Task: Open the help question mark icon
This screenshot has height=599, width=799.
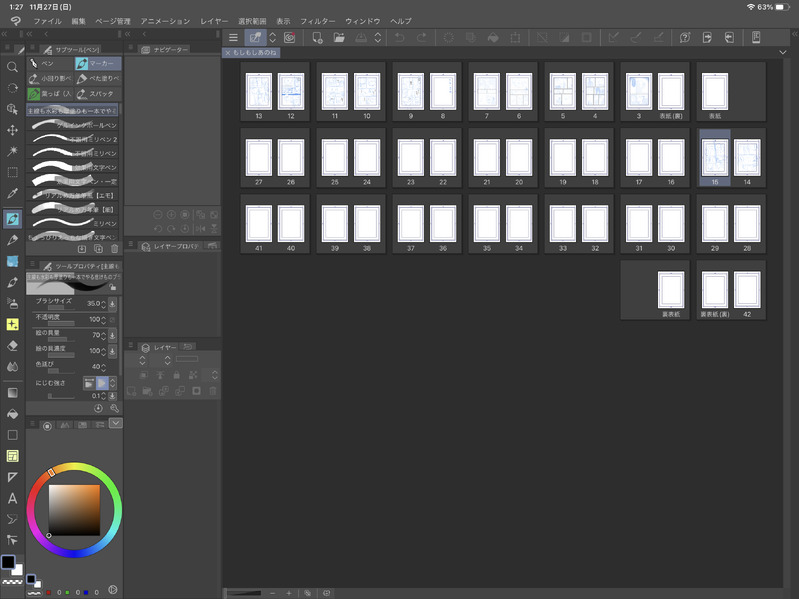Action: point(685,37)
